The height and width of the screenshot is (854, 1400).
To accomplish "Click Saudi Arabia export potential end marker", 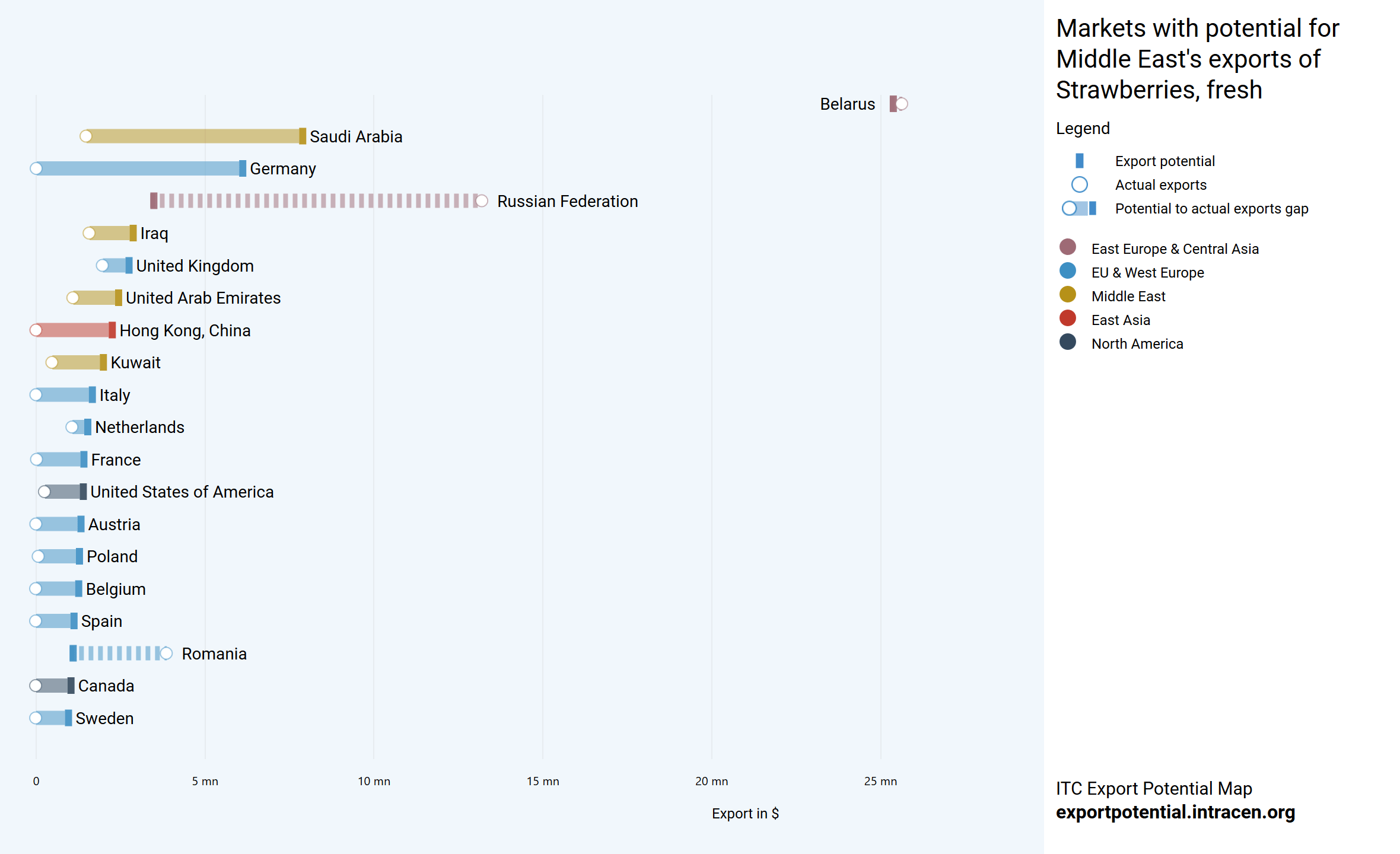I will click(x=303, y=136).
